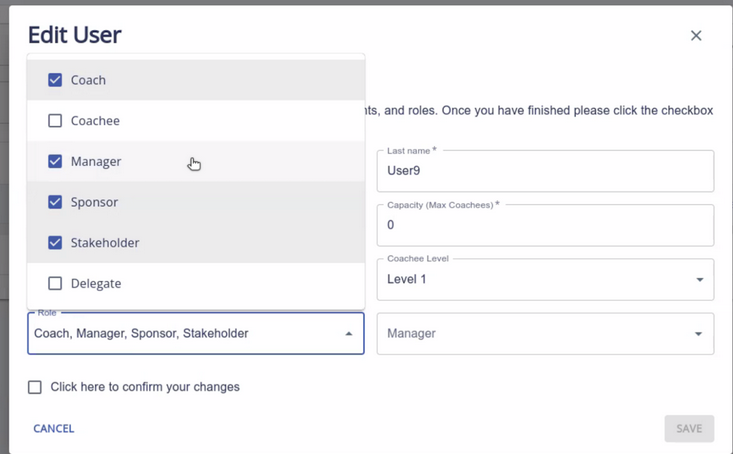Click the Role field showing selected roles

click(x=180, y=334)
